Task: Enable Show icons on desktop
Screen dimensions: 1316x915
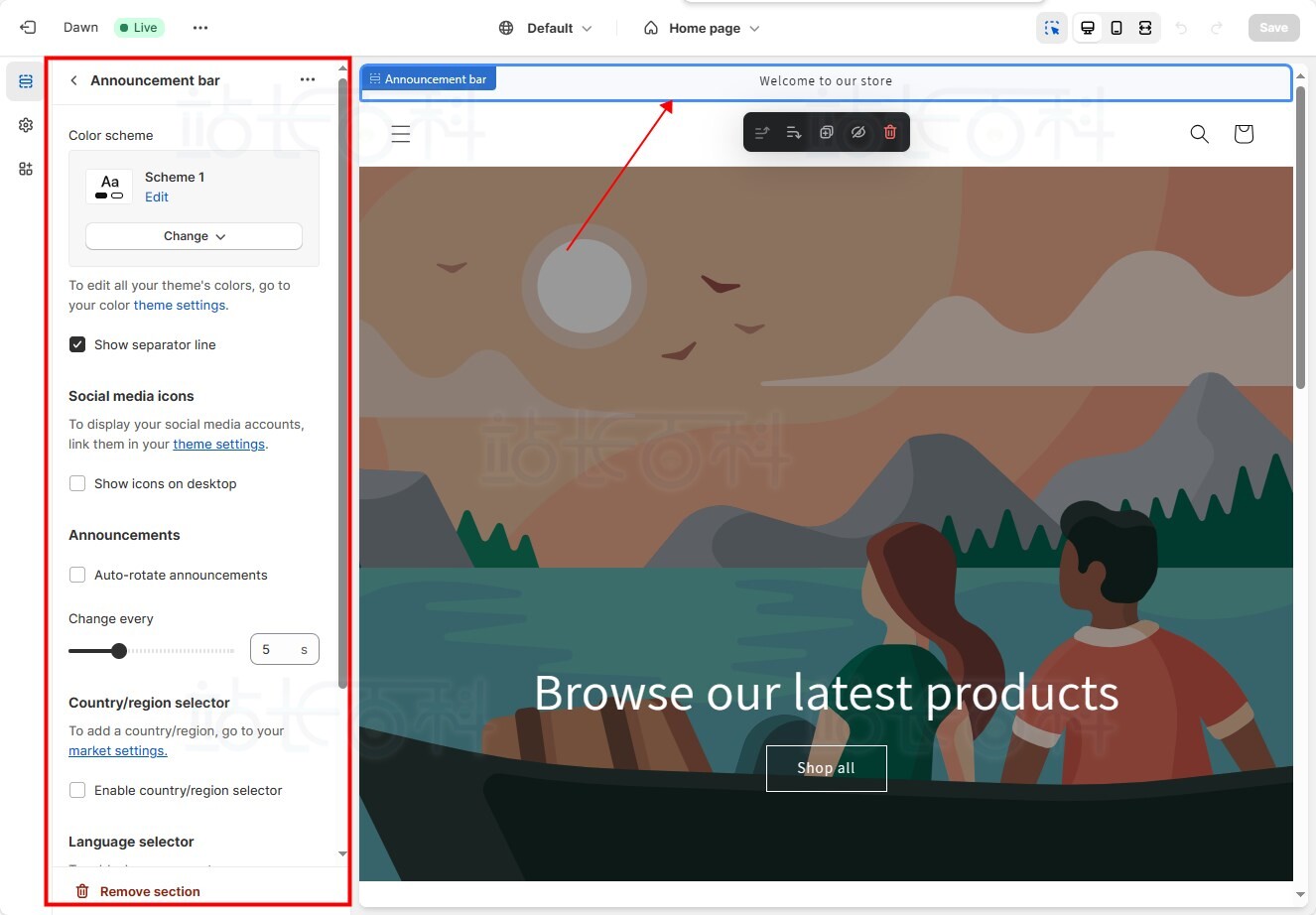Action: point(77,483)
